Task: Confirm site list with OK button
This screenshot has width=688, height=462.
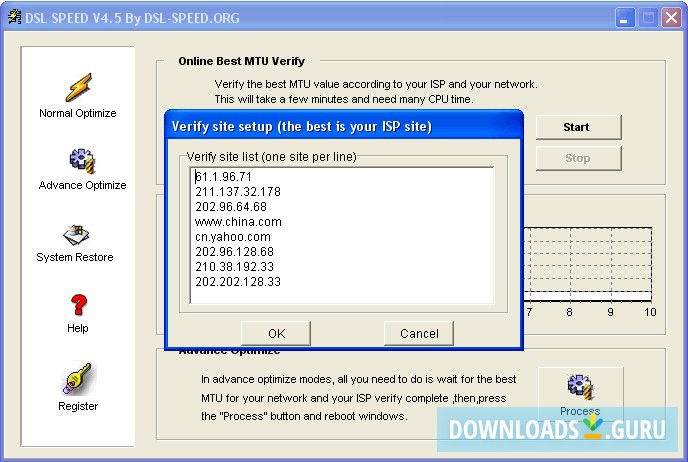Action: click(x=276, y=333)
